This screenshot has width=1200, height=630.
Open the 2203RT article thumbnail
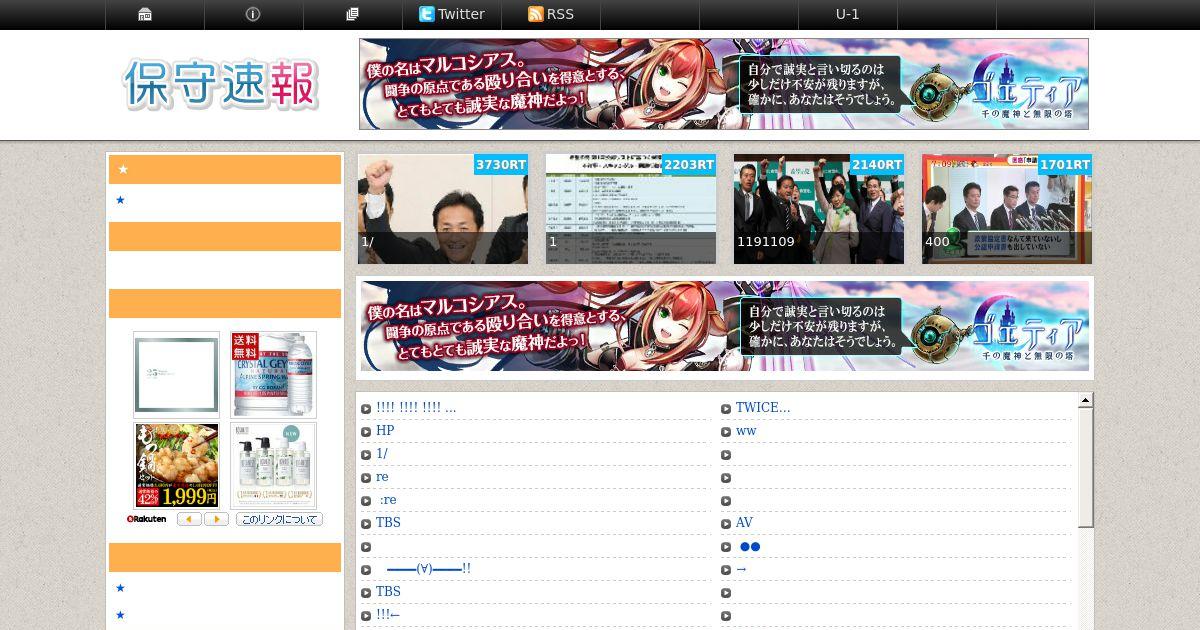[631, 209]
